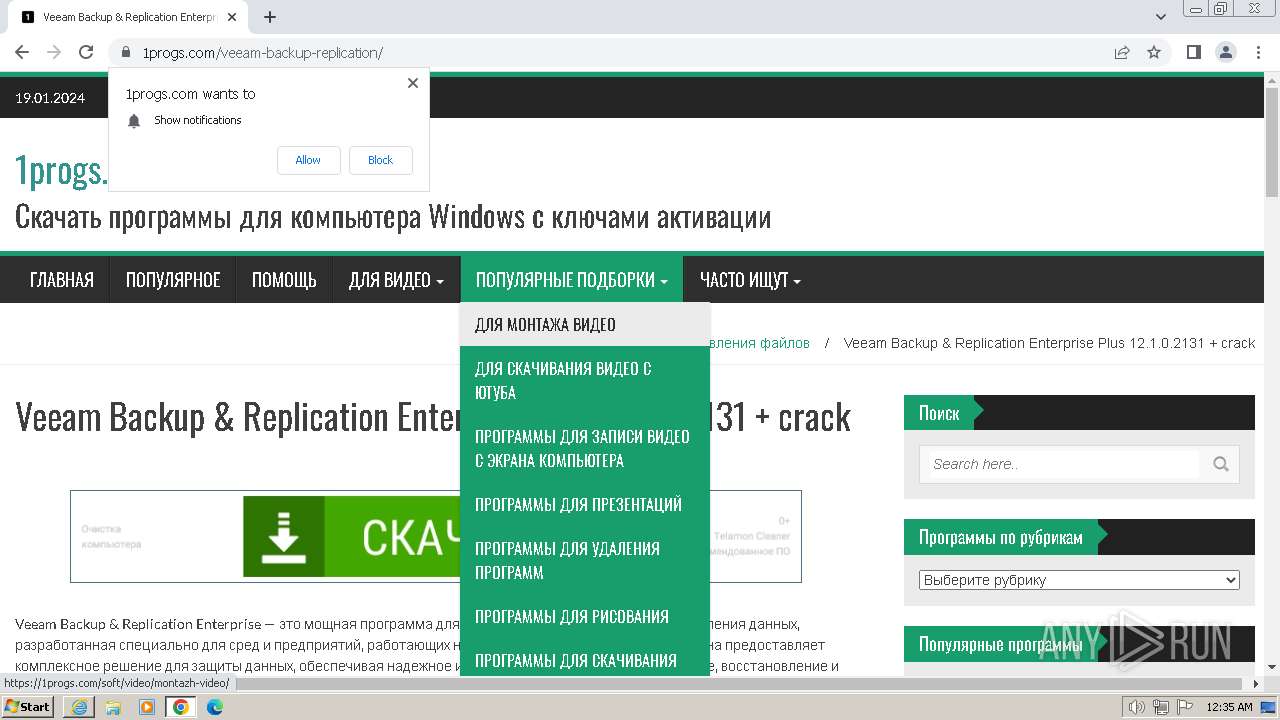
Task: Select ДЛЯ МОНТАЖА ВИДЕО submenu entry
Action: coord(585,324)
